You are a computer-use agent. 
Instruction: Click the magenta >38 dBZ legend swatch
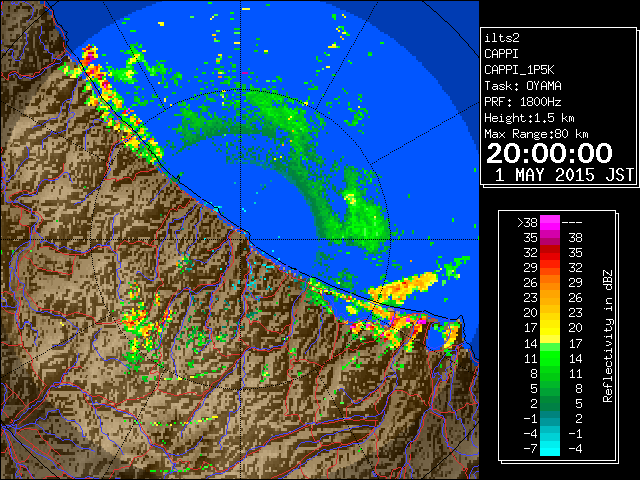[550, 222]
